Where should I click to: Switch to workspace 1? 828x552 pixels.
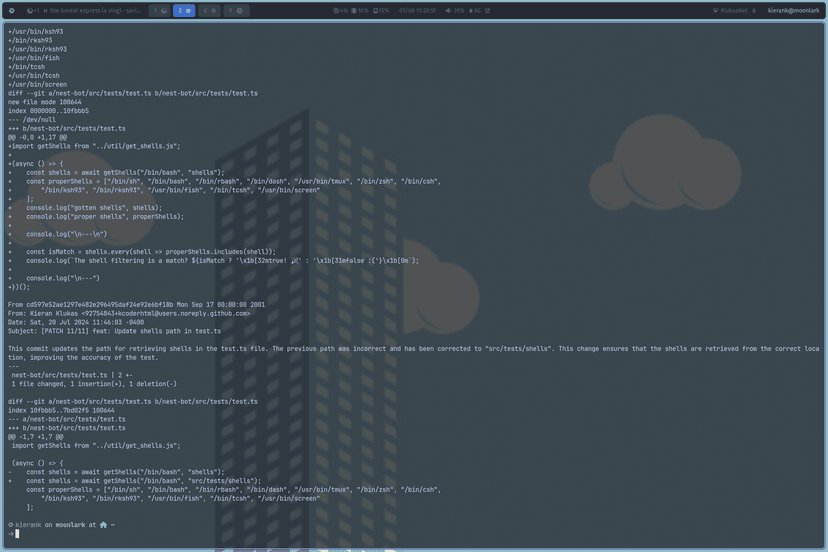pos(160,11)
